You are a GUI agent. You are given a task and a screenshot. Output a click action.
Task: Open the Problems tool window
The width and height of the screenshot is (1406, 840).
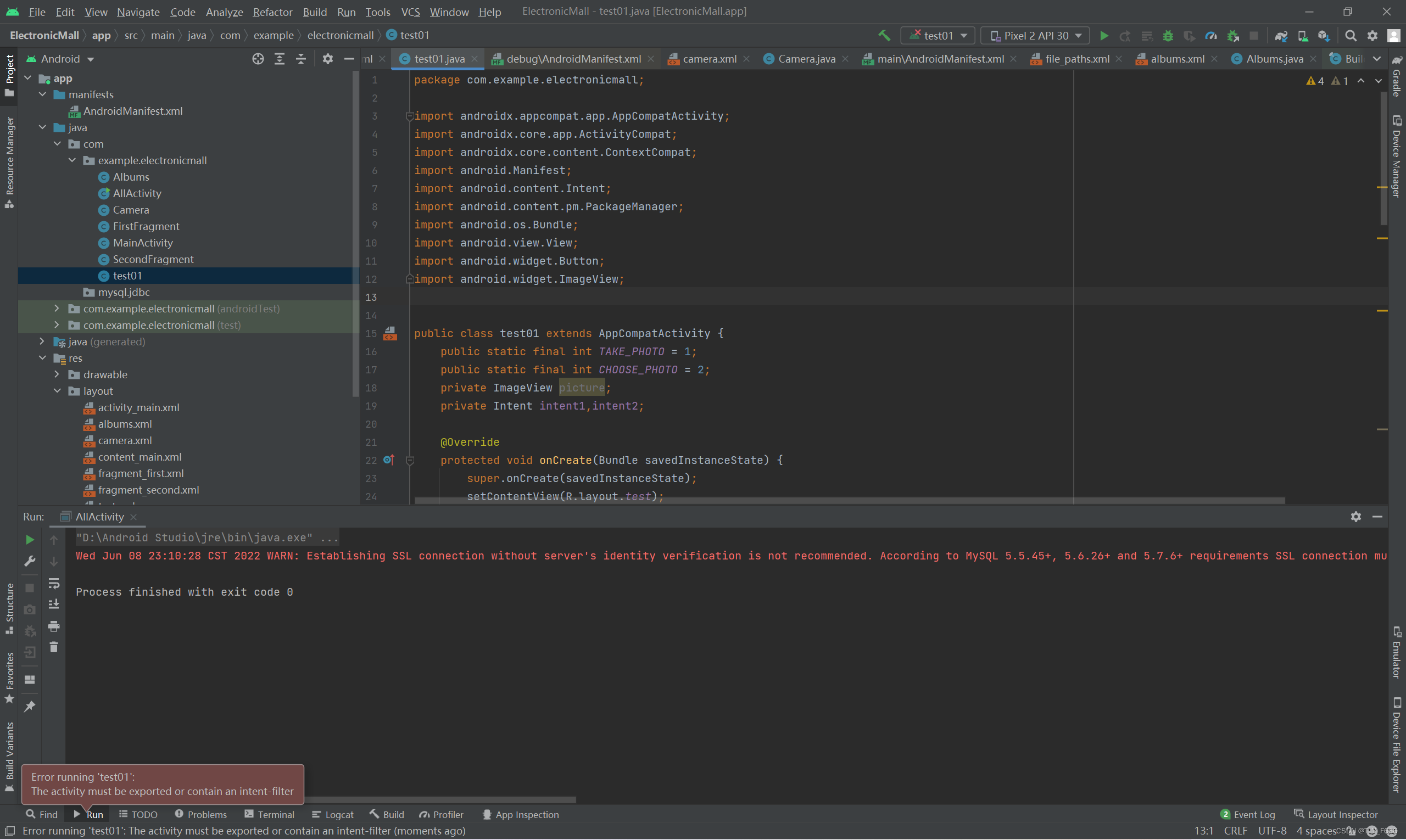click(201, 814)
